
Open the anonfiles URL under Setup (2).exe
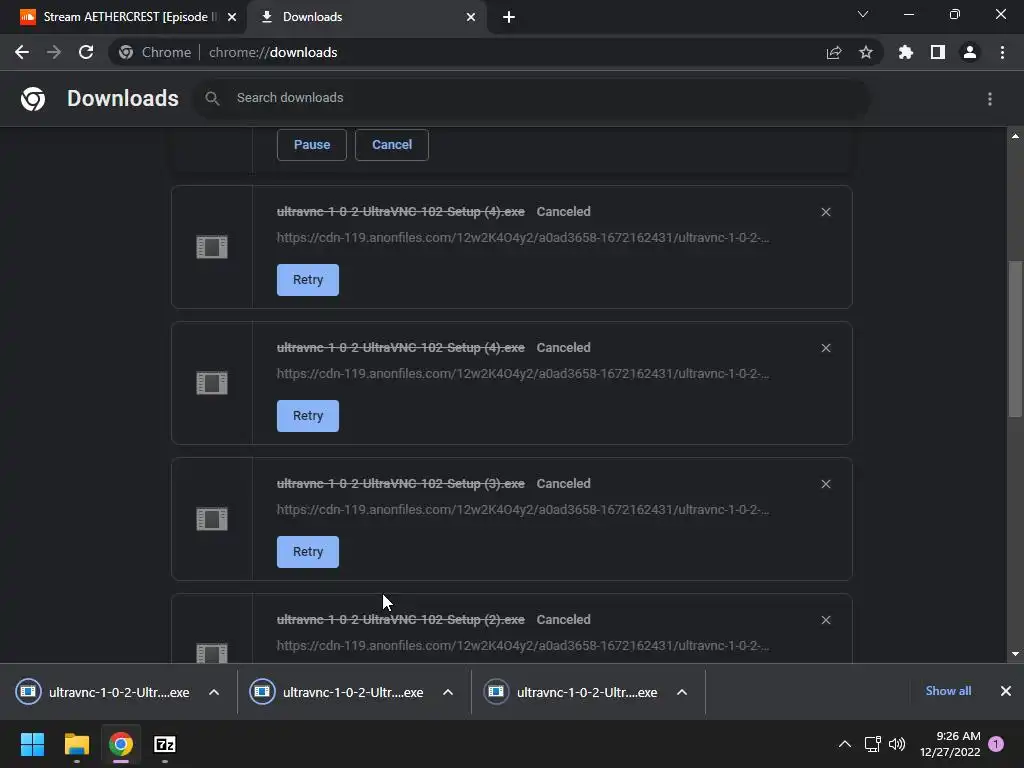click(523, 645)
